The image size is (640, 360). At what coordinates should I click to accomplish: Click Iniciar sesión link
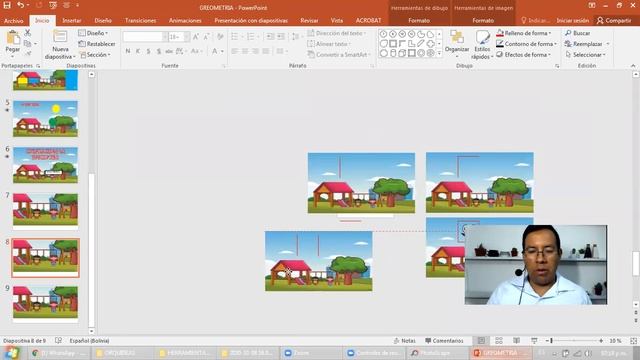573,20
